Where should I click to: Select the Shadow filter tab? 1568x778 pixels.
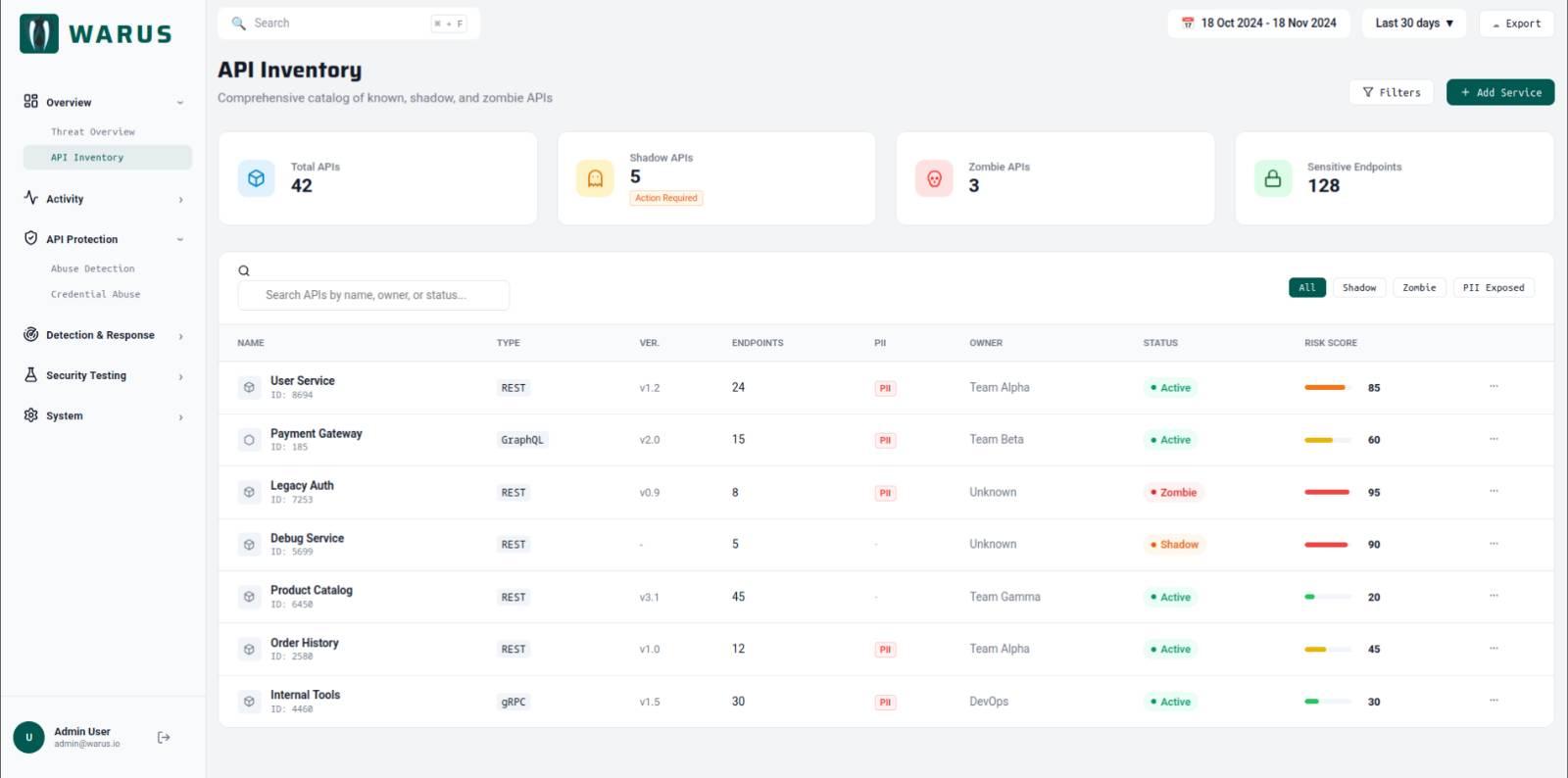(1359, 287)
